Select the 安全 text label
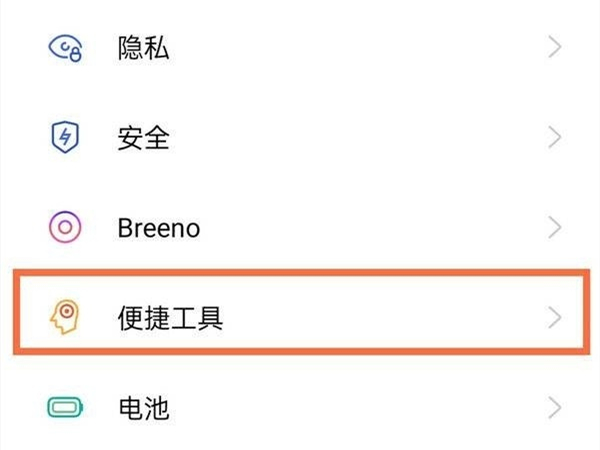This screenshot has width=600, height=450. [142, 138]
